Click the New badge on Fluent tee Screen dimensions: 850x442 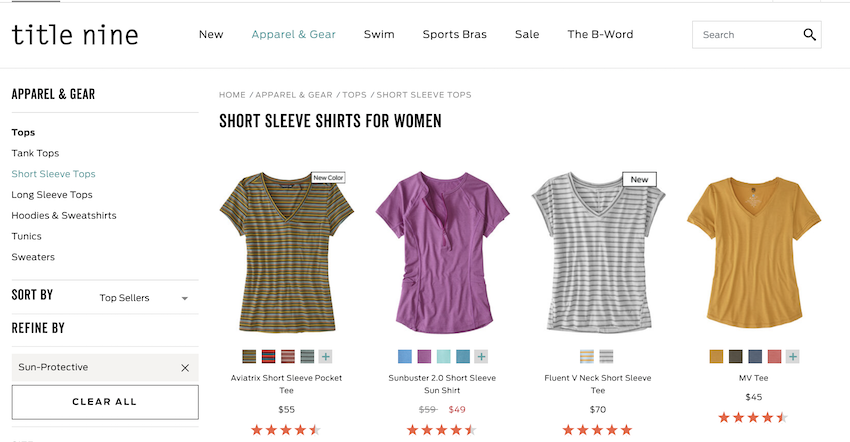(x=639, y=180)
